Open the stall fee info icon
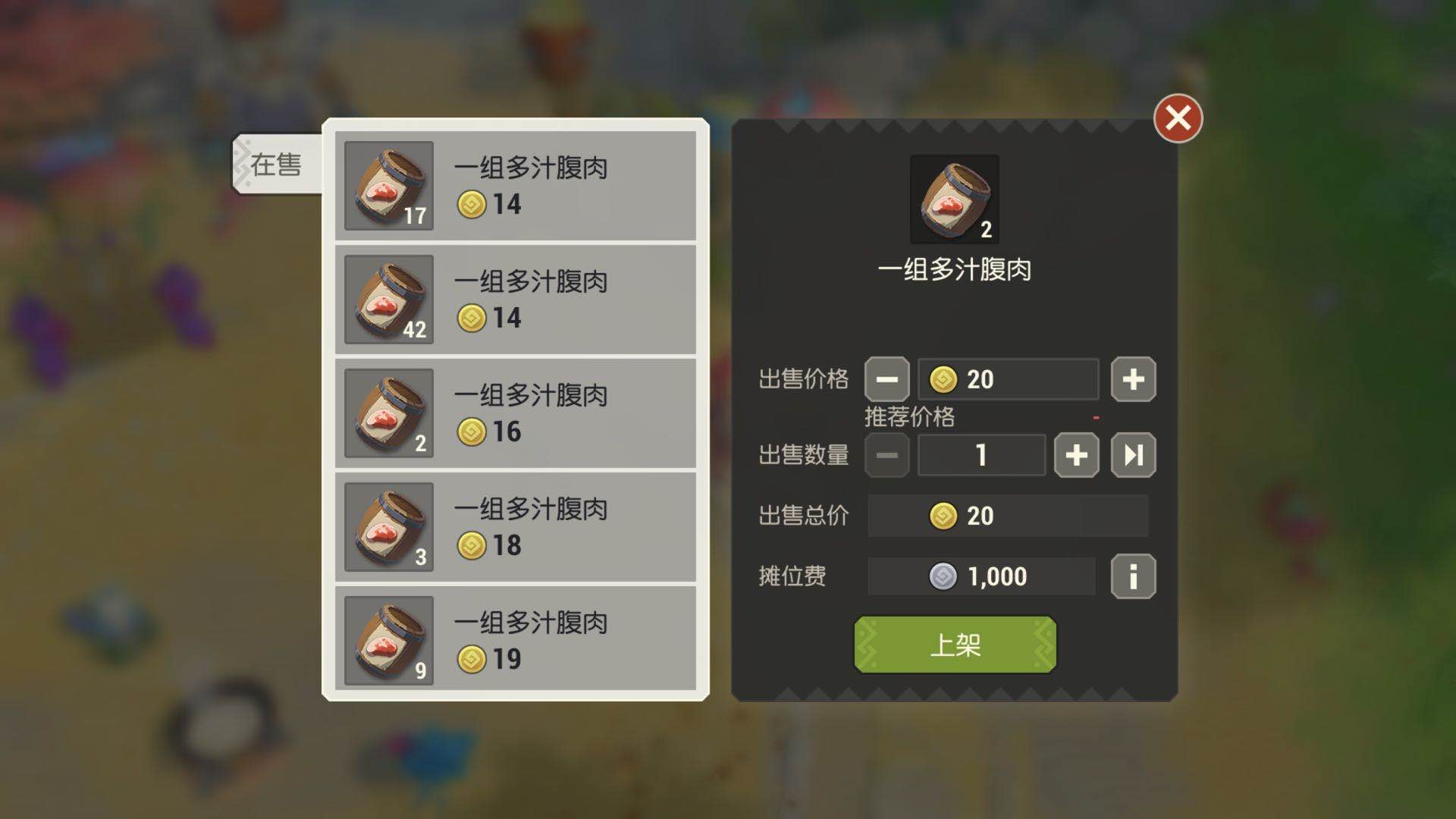This screenshot has height=819, width=1456. (1133, 576)
